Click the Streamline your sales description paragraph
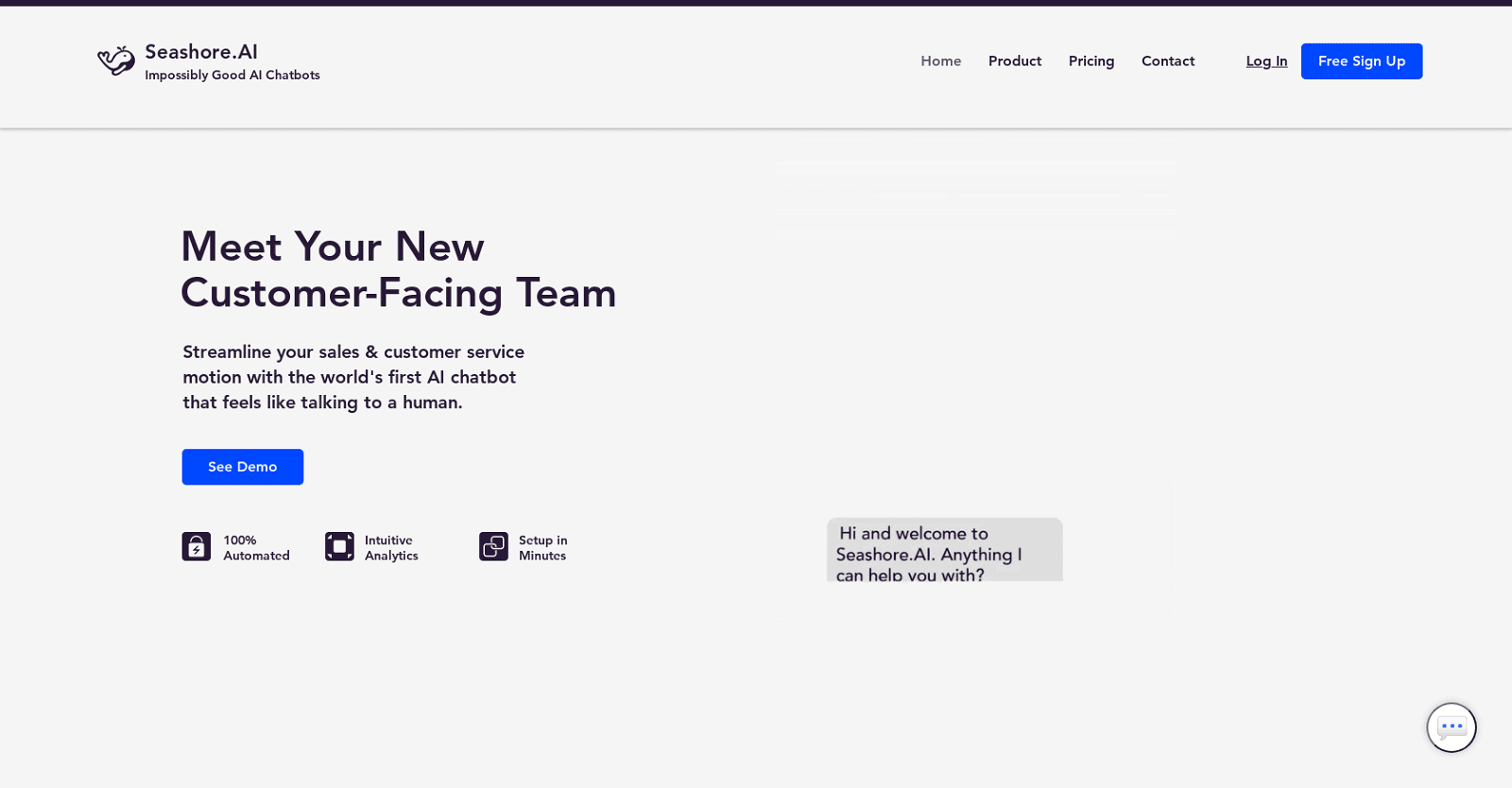 pyautogui.click(x=353, y=377)
